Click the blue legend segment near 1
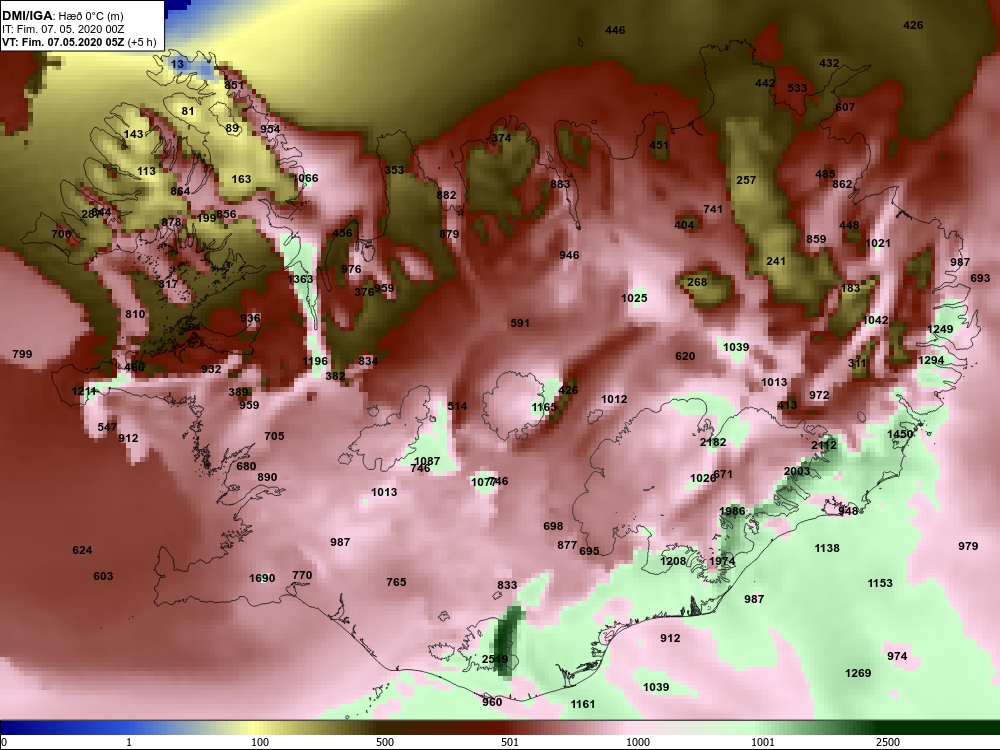 click(x=128, y=728)
